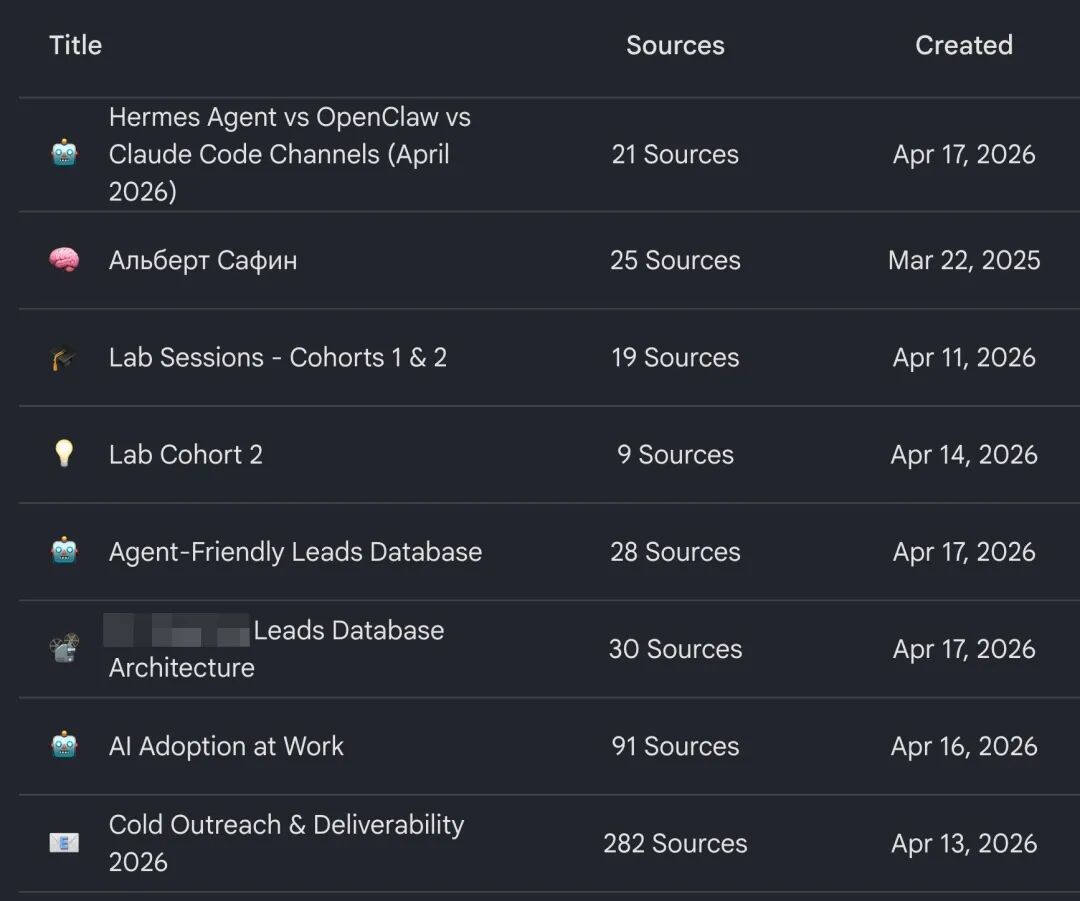
Task: Click projector icon beside Leads Database Architecture
Action: (64, 649)
